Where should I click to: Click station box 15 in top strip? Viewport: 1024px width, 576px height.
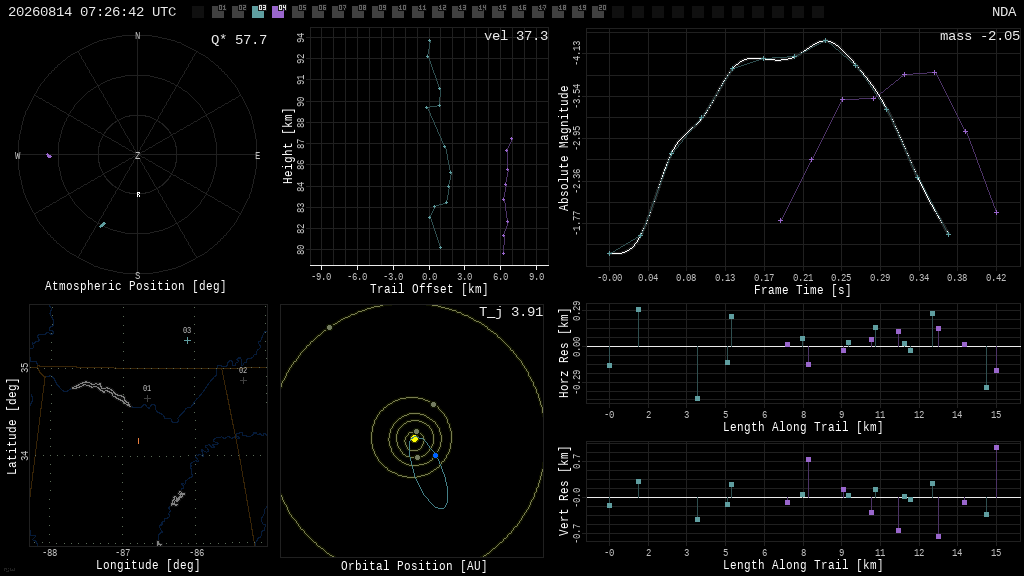(498, 12)
